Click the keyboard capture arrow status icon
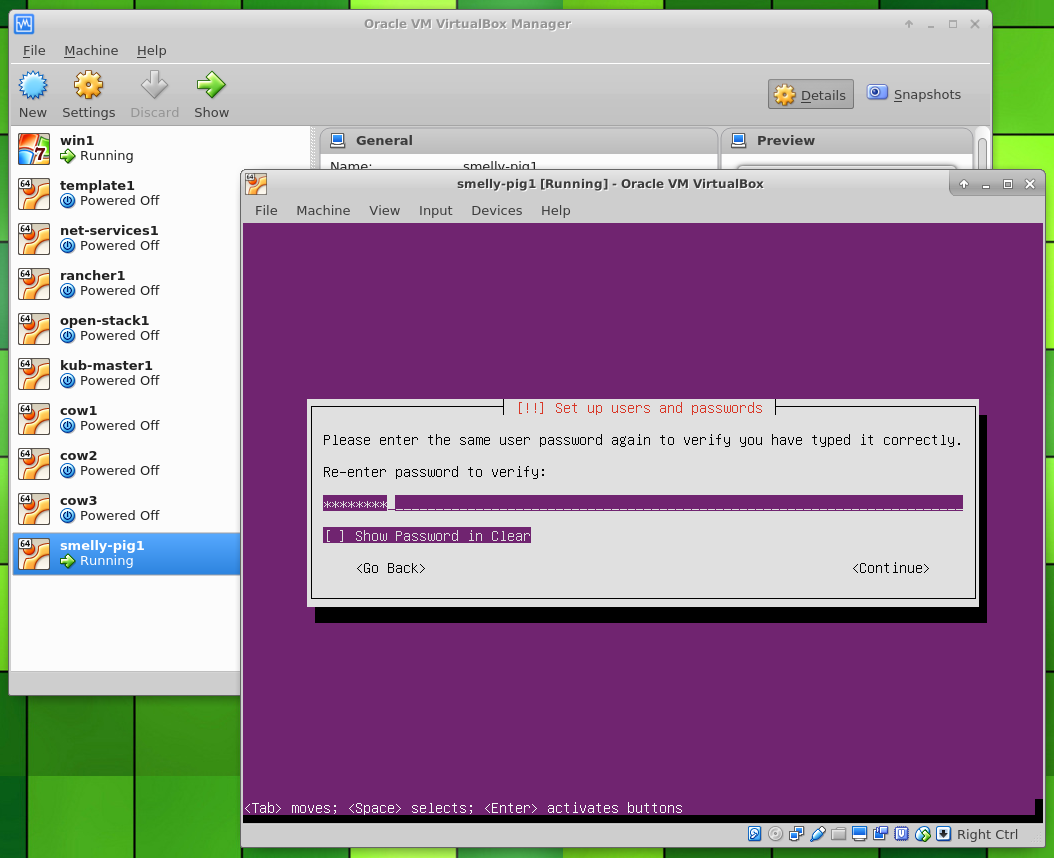Image resolution: width=1054 pixels, height=858 pixels. [943, 834]
